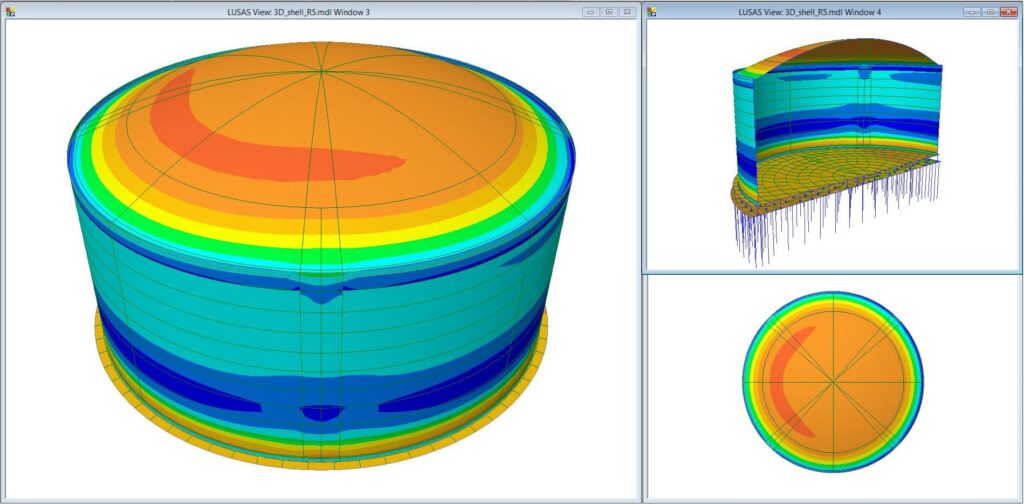The width and height of the screenshot is (1024, 504).
Task: Select the Window 4 title bar text
Action: tap(808, 12)
